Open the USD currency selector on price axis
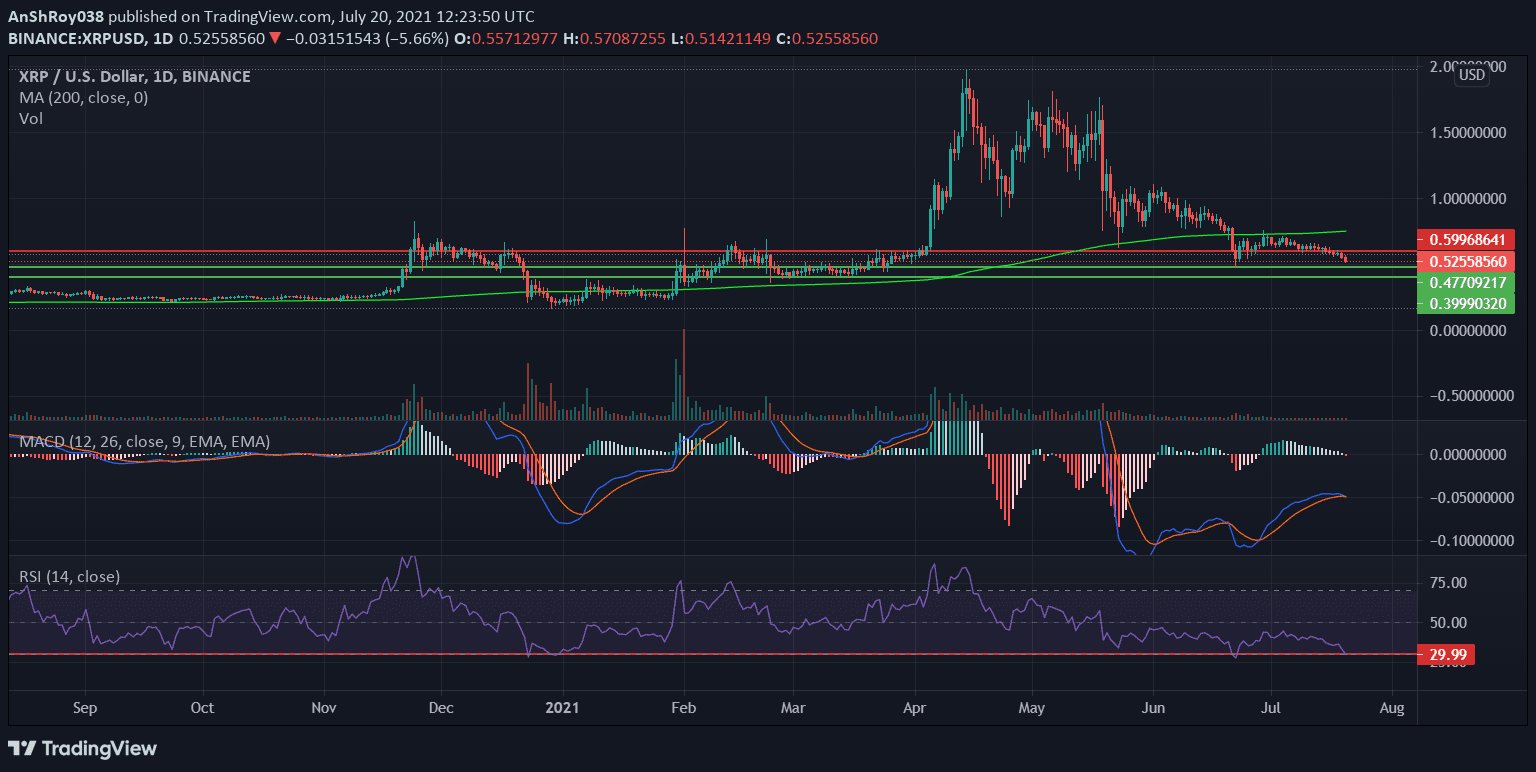The image size is (1536, 772). click(x=1470, y=75)
